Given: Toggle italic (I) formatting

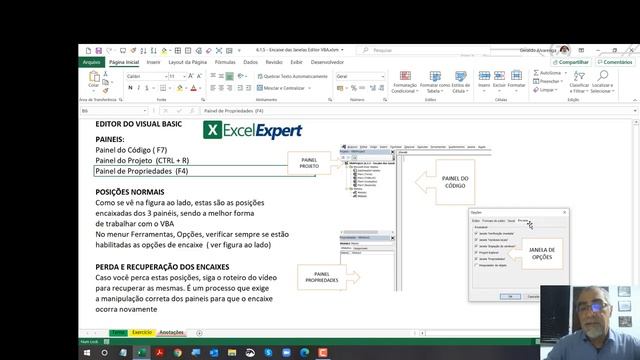Looking at the screenshot, I should tap(139, 88).
